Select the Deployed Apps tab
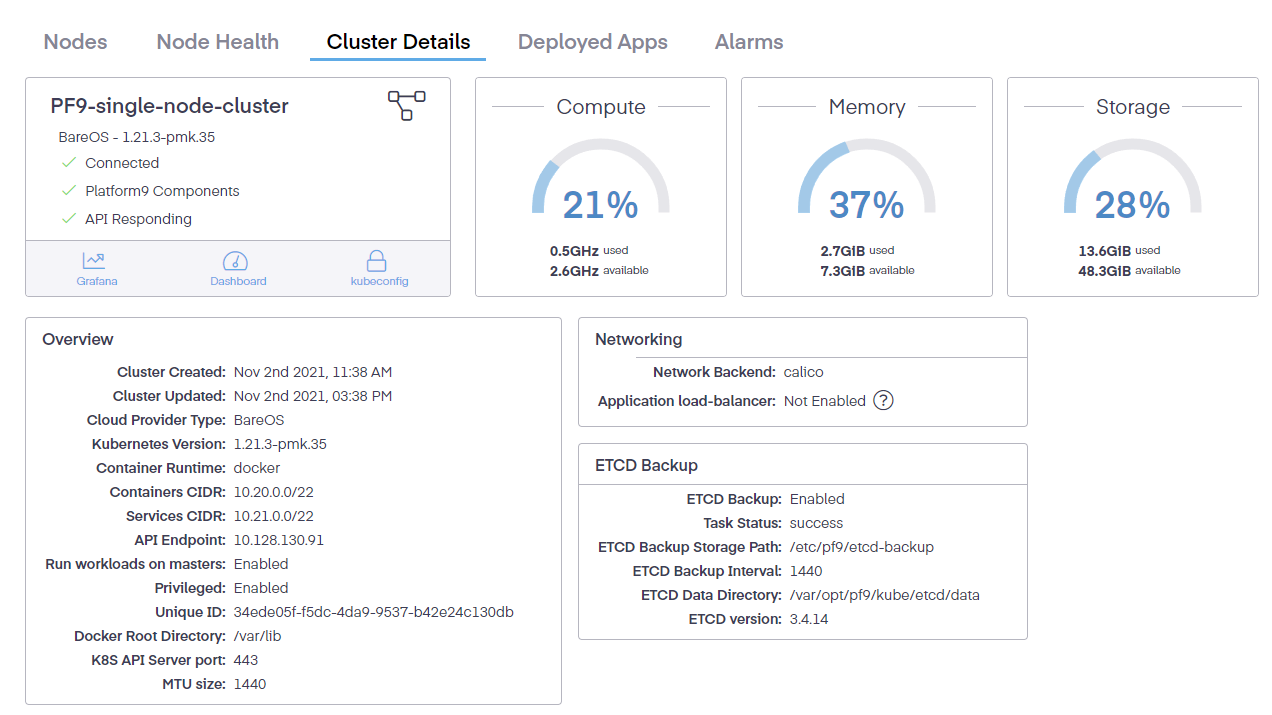Image resolution: width=1272 pixels, height=715 pixels. 592,42
